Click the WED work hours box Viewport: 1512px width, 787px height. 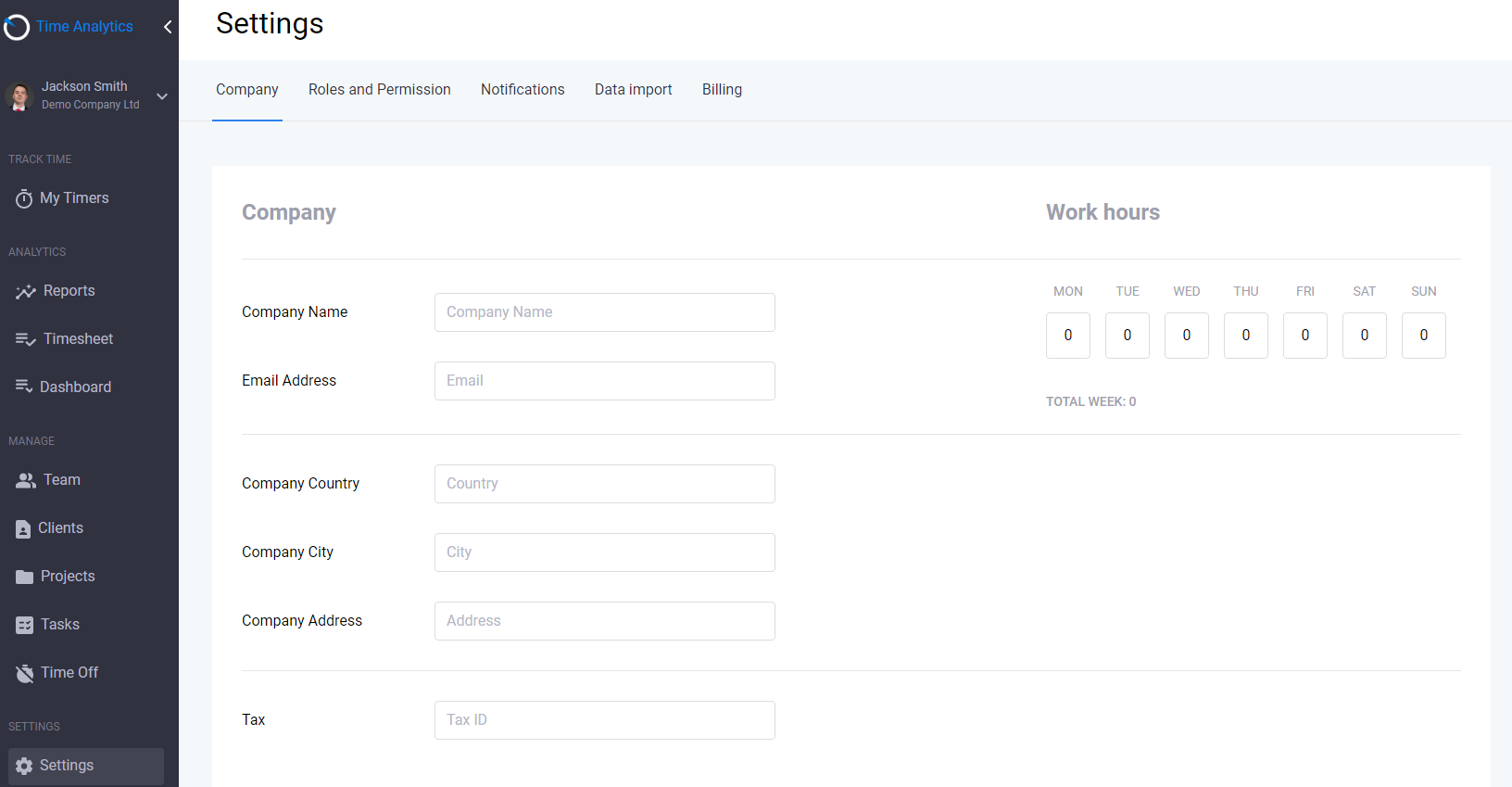point(1187,336)
